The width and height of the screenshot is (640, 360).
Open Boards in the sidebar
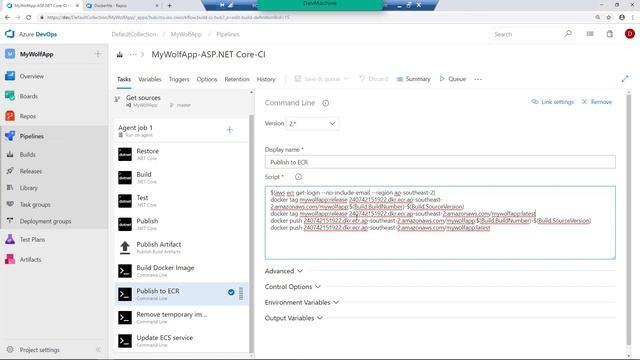click(x=29, y=96)
